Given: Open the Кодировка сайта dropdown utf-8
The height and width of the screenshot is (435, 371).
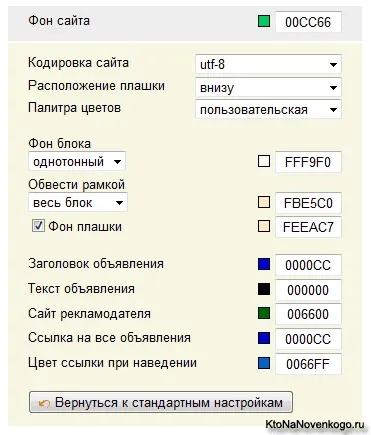Looking at the screenshot, I should pos(268,64).
